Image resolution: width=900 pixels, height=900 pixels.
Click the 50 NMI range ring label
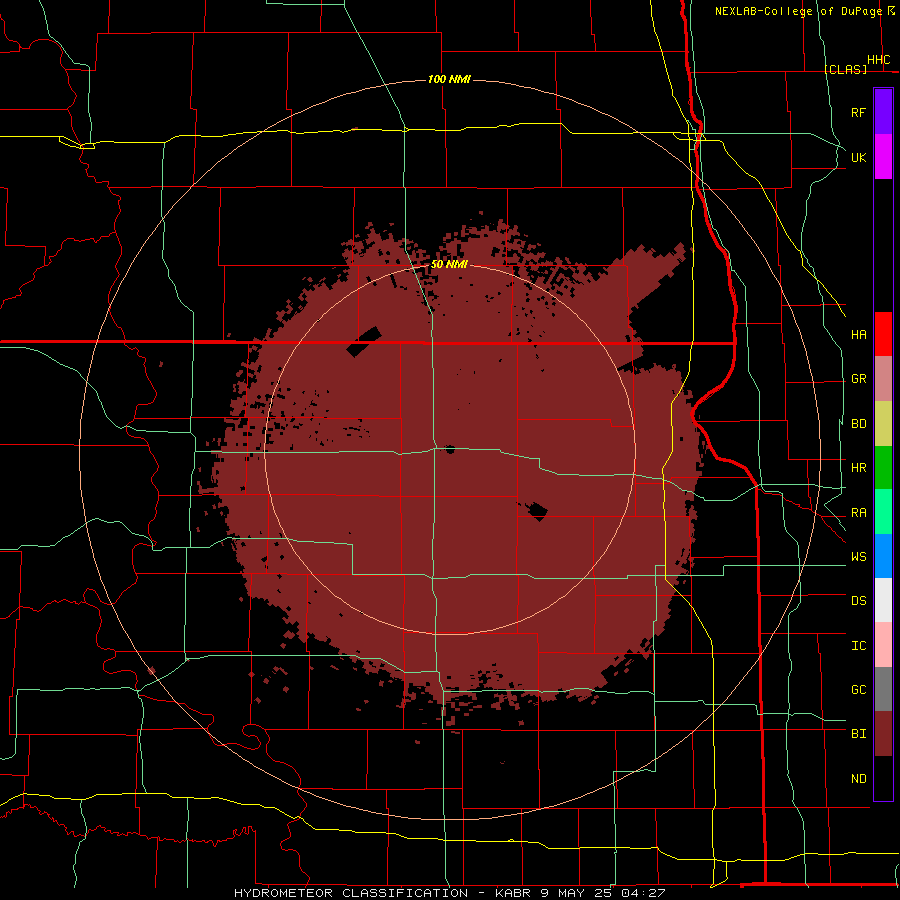click(449, 265)
